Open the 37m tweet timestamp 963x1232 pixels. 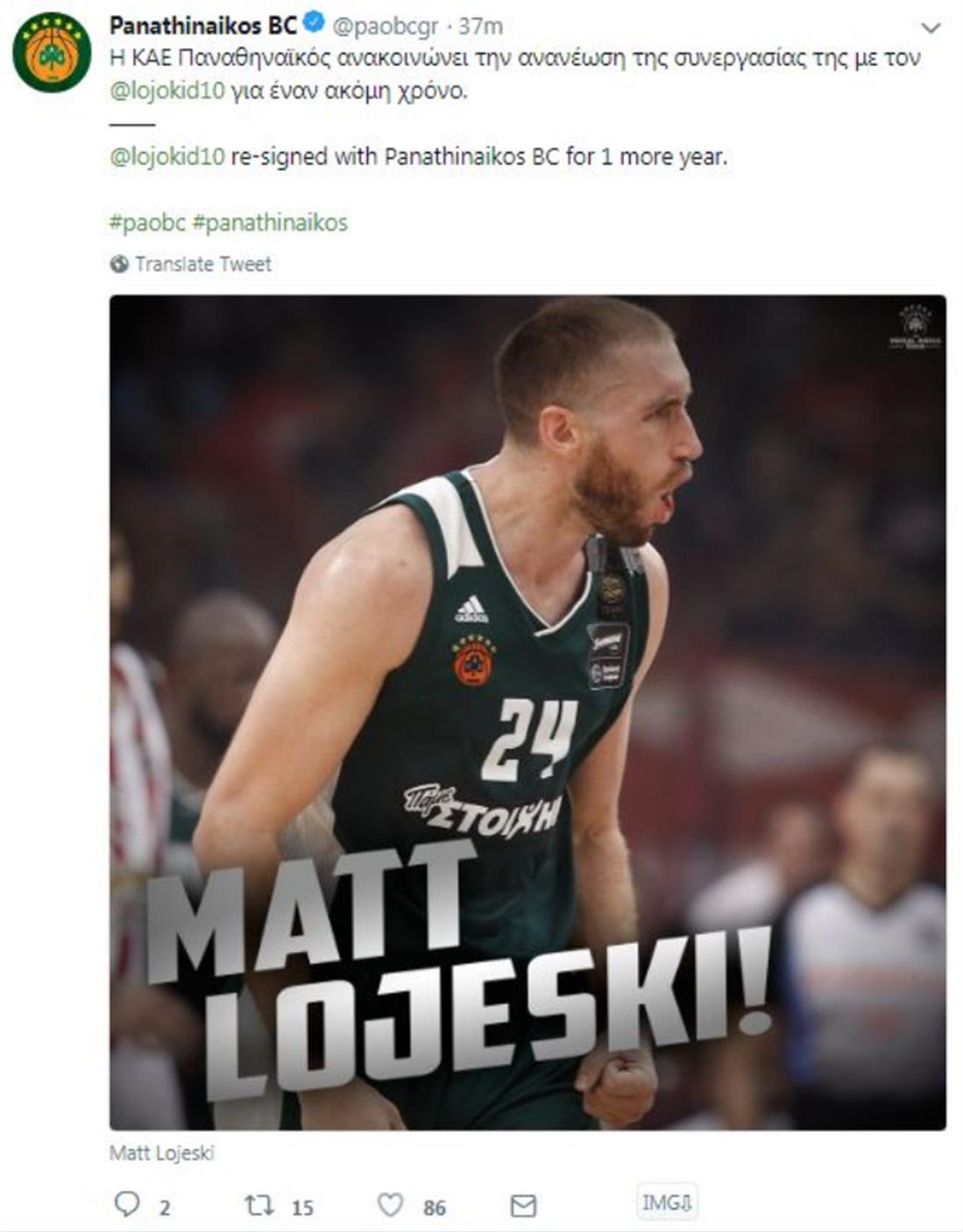pos(480,26)
